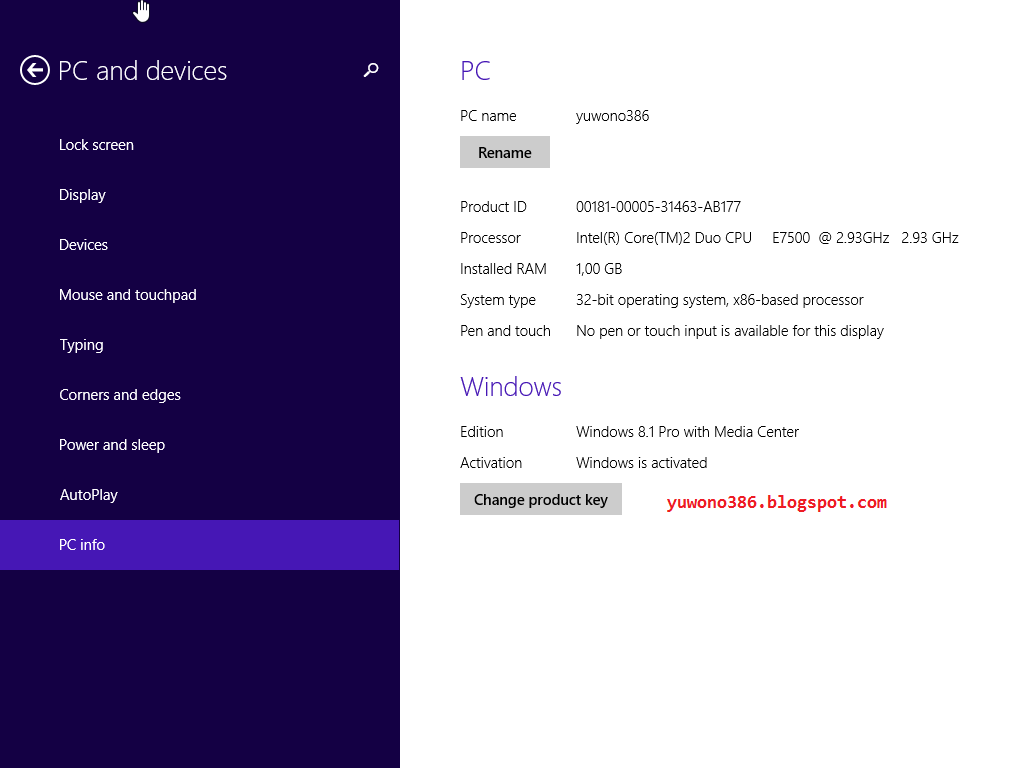Click Windows 8.1 Pro with Media Center
Image resolution: width=1024 pixels, height=768 pixels.
687,432
